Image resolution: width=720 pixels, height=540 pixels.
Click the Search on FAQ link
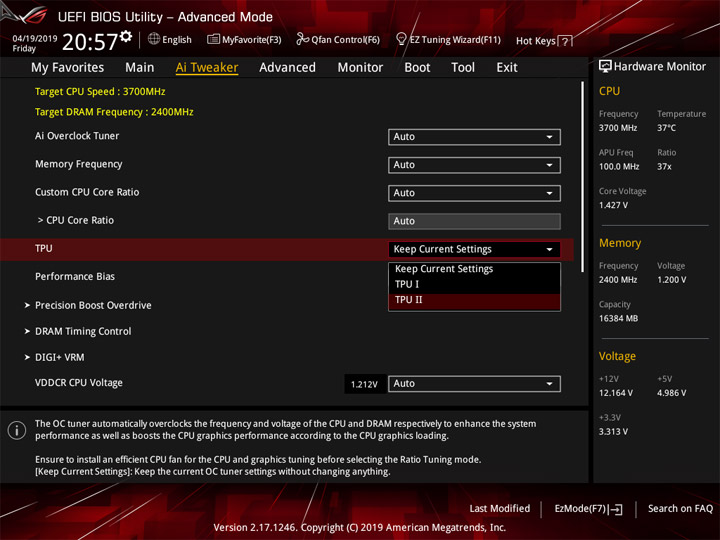click(680, 508)
